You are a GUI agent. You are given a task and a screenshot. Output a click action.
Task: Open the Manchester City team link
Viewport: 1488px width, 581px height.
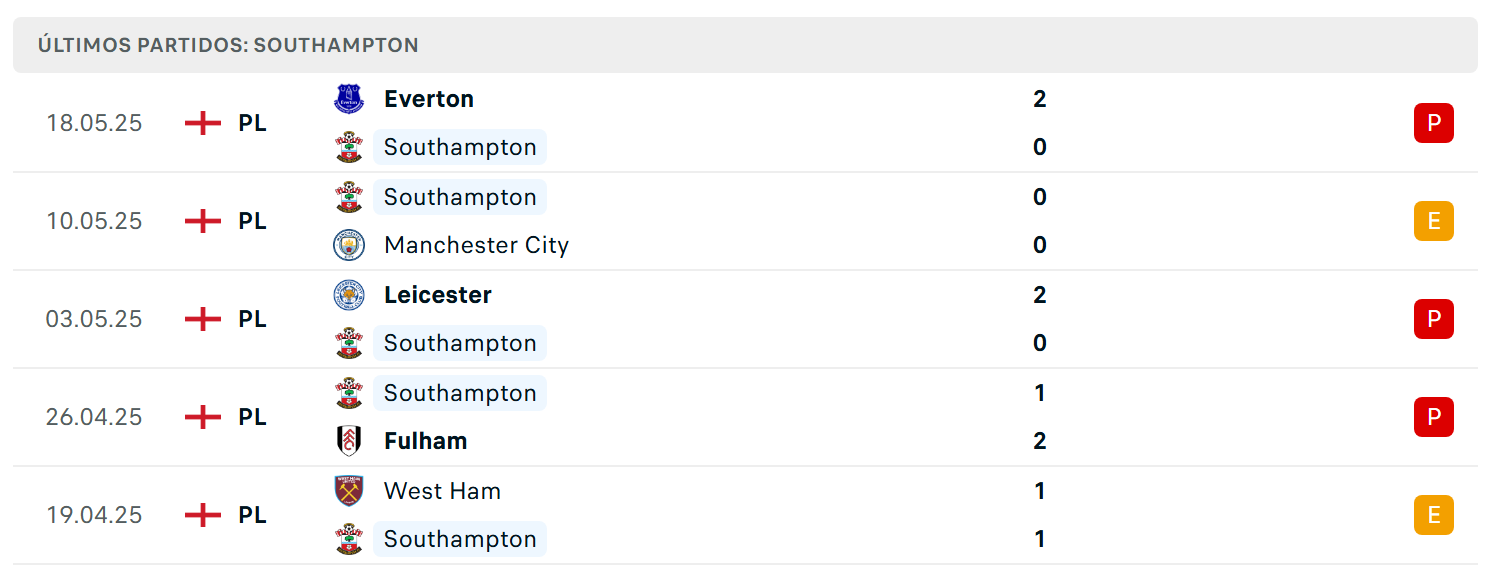tap(476, 245)
